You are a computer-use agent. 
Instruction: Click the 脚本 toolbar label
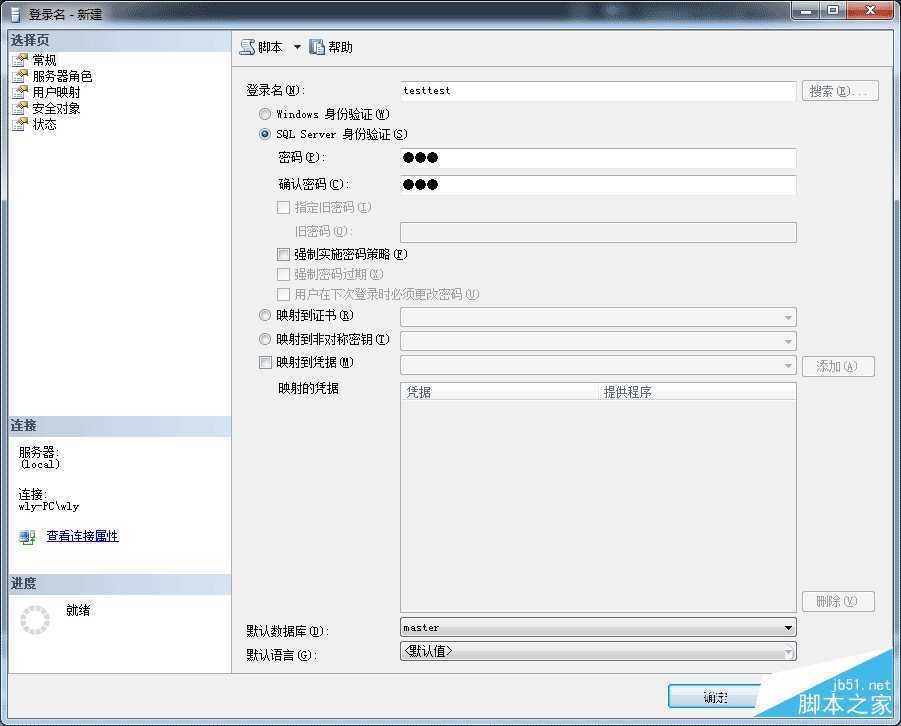(x=270, y=47)
